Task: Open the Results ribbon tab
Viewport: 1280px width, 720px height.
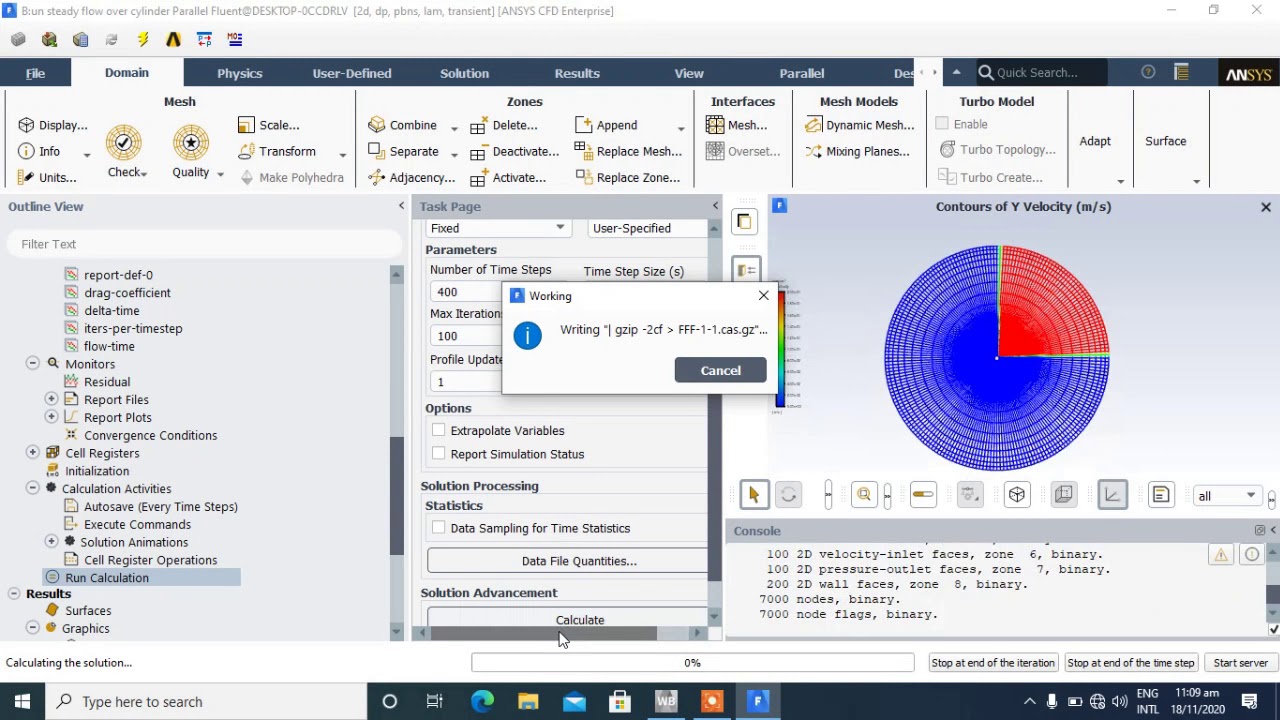Action: (x=577, y=73)
